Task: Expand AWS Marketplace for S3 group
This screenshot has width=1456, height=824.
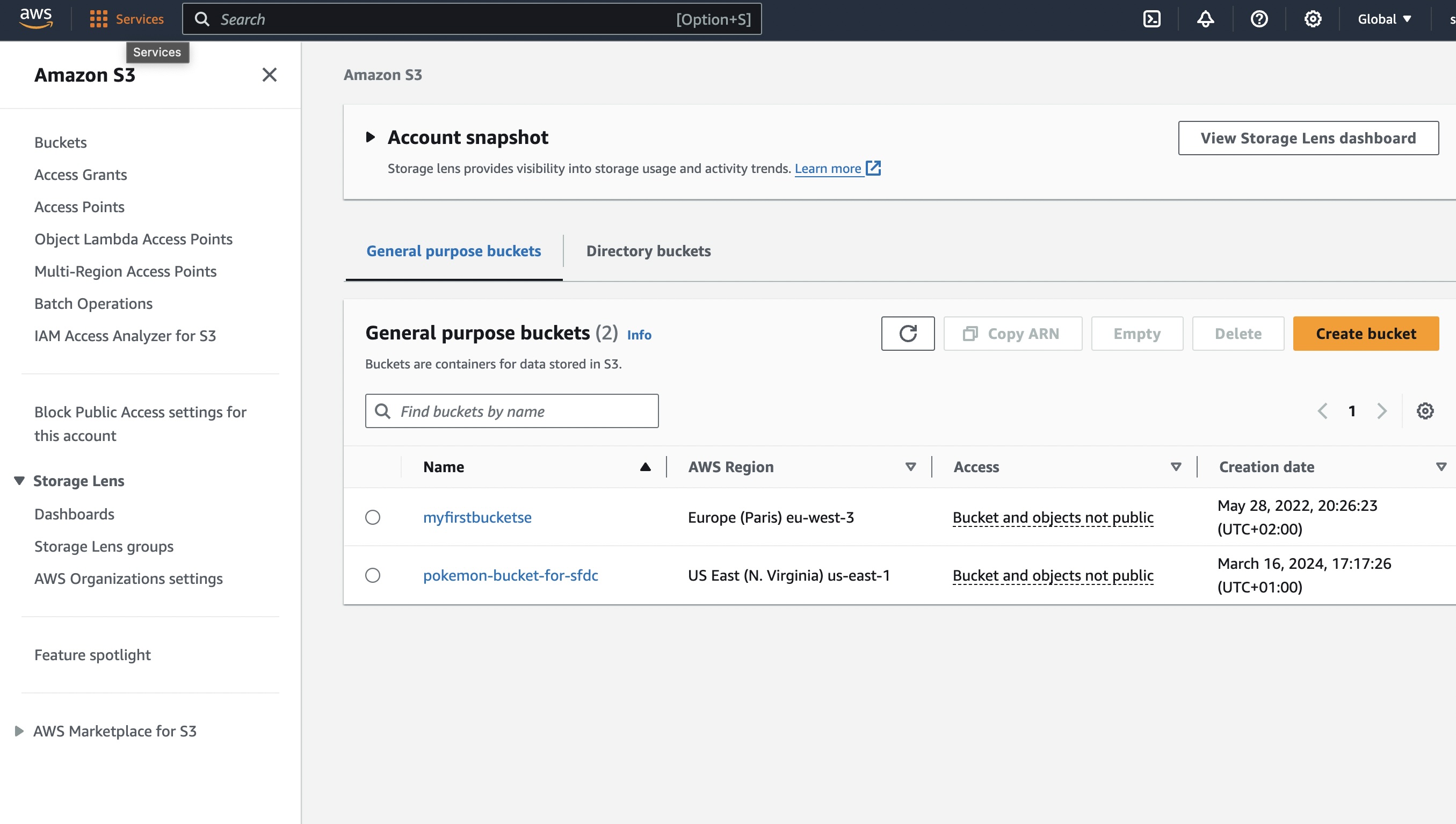Action: [19, 731]
